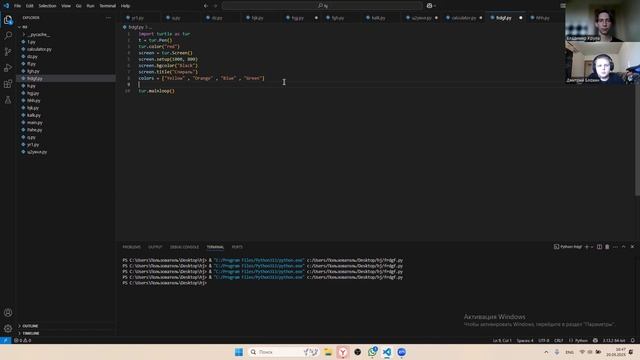
Task: Open the View menu
Action: coord(66,6)
